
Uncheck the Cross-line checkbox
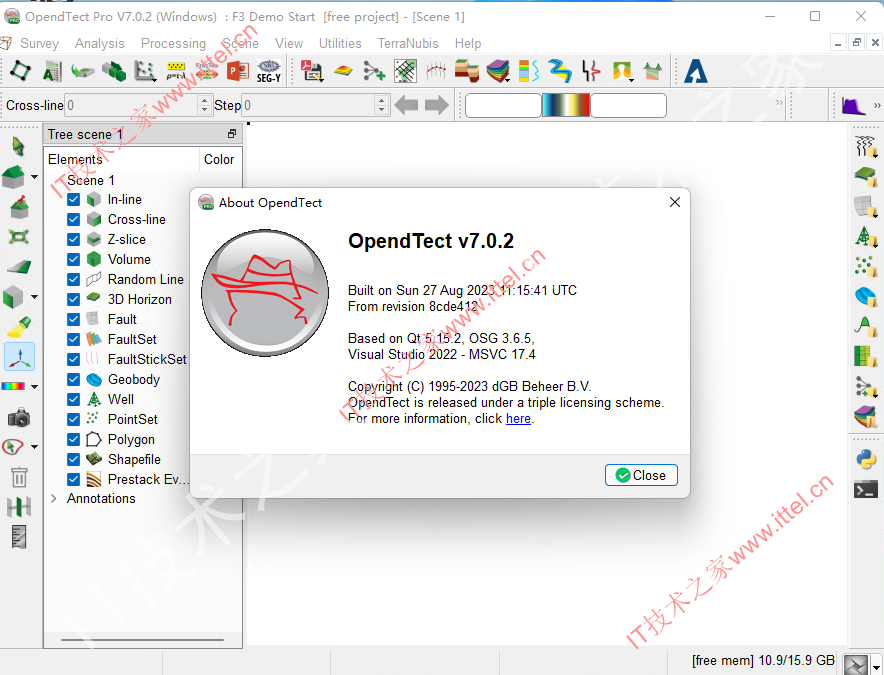point(73,219)
